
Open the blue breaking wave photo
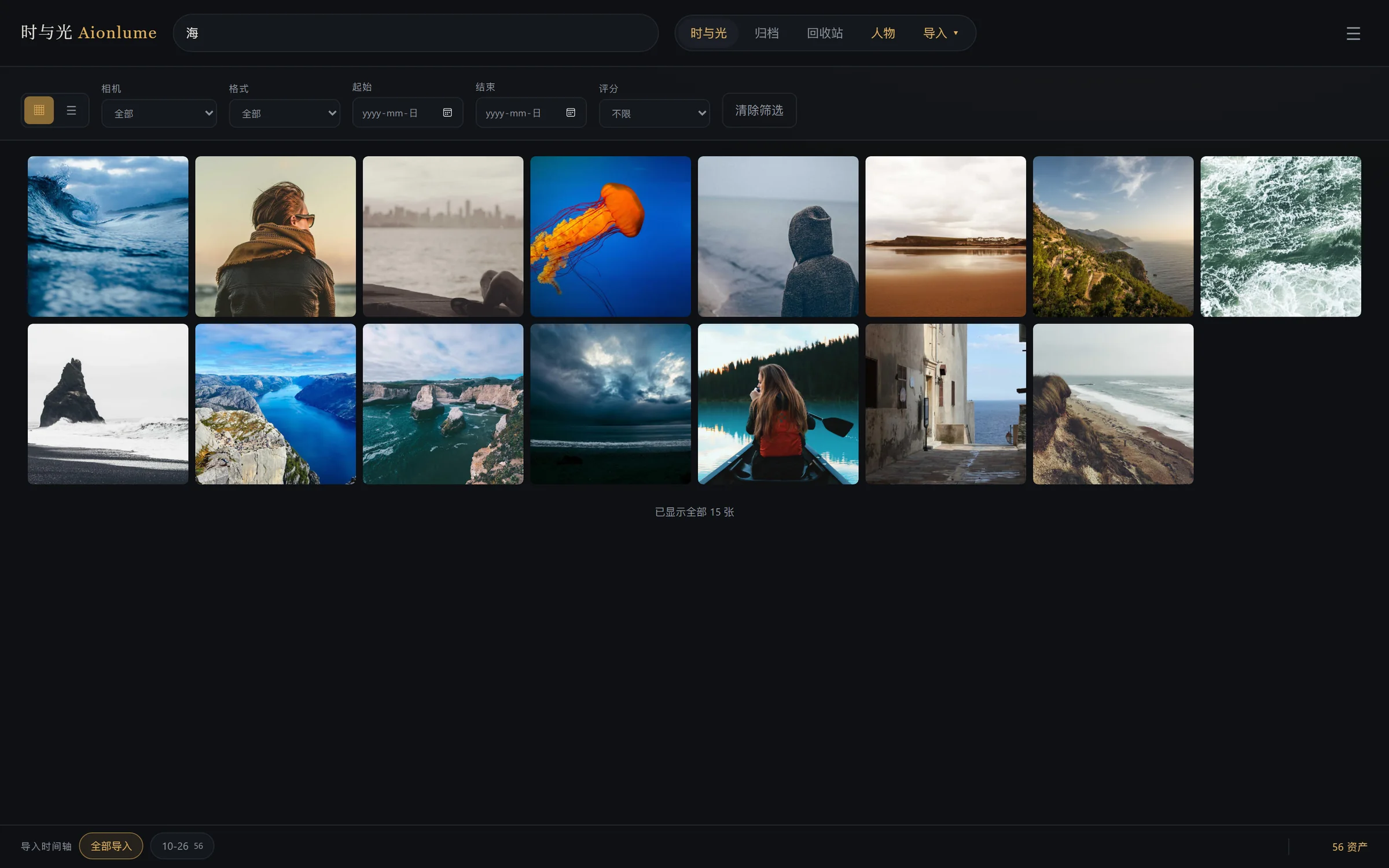click(x=108, y=236)
